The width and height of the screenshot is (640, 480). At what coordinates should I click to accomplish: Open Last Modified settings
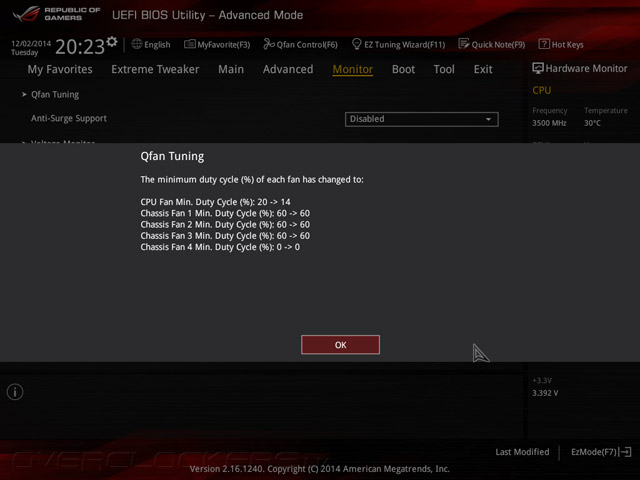522,452
